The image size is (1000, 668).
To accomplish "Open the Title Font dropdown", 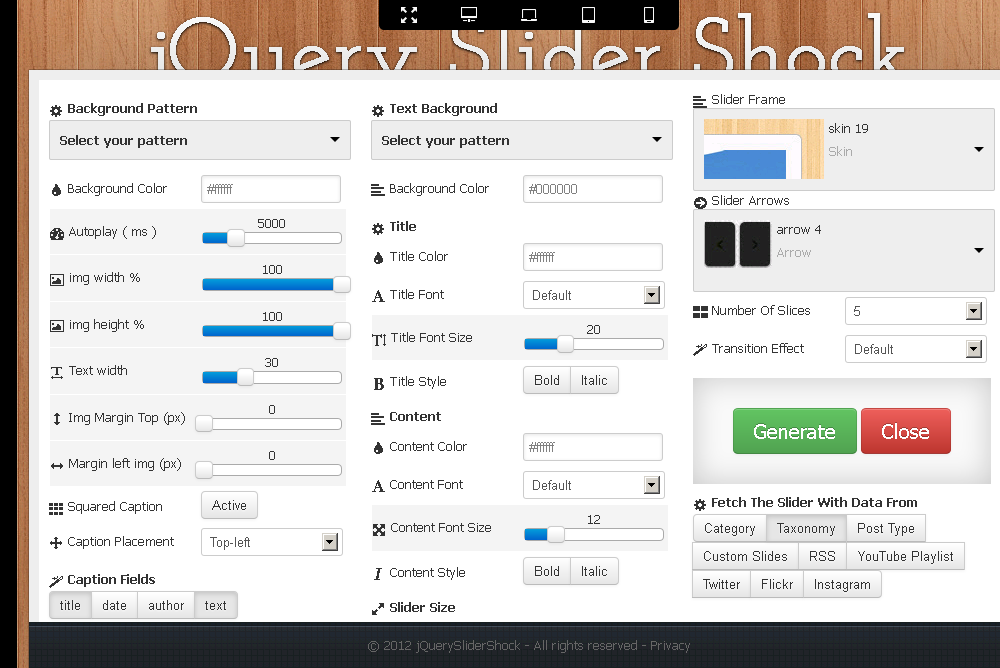I will click(x=593, y=295).
